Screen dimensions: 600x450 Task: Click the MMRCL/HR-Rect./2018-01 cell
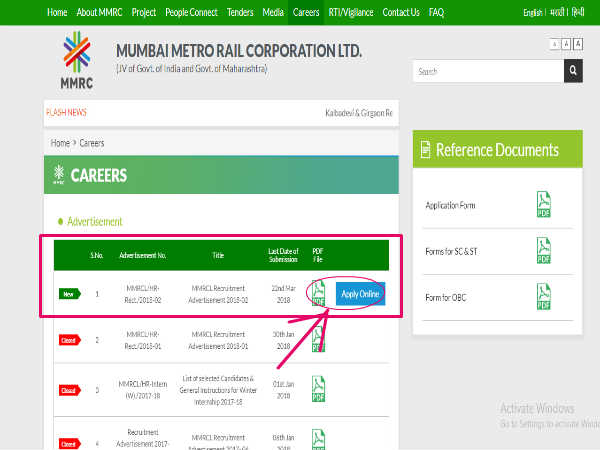143,340
